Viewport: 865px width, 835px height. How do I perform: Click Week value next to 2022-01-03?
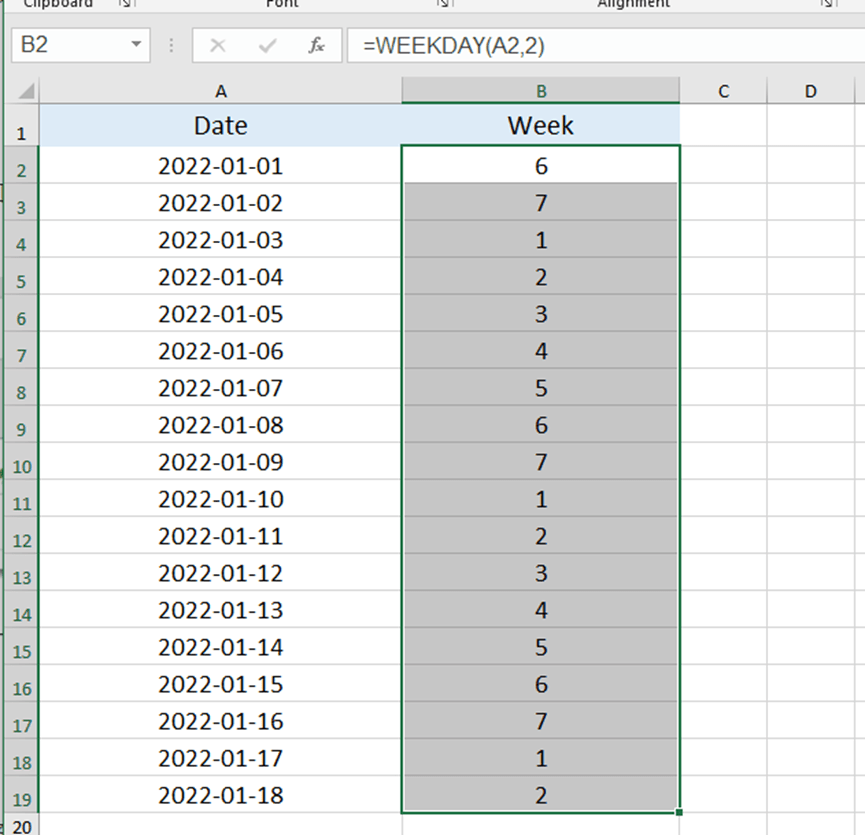click(x=541, y=239)
